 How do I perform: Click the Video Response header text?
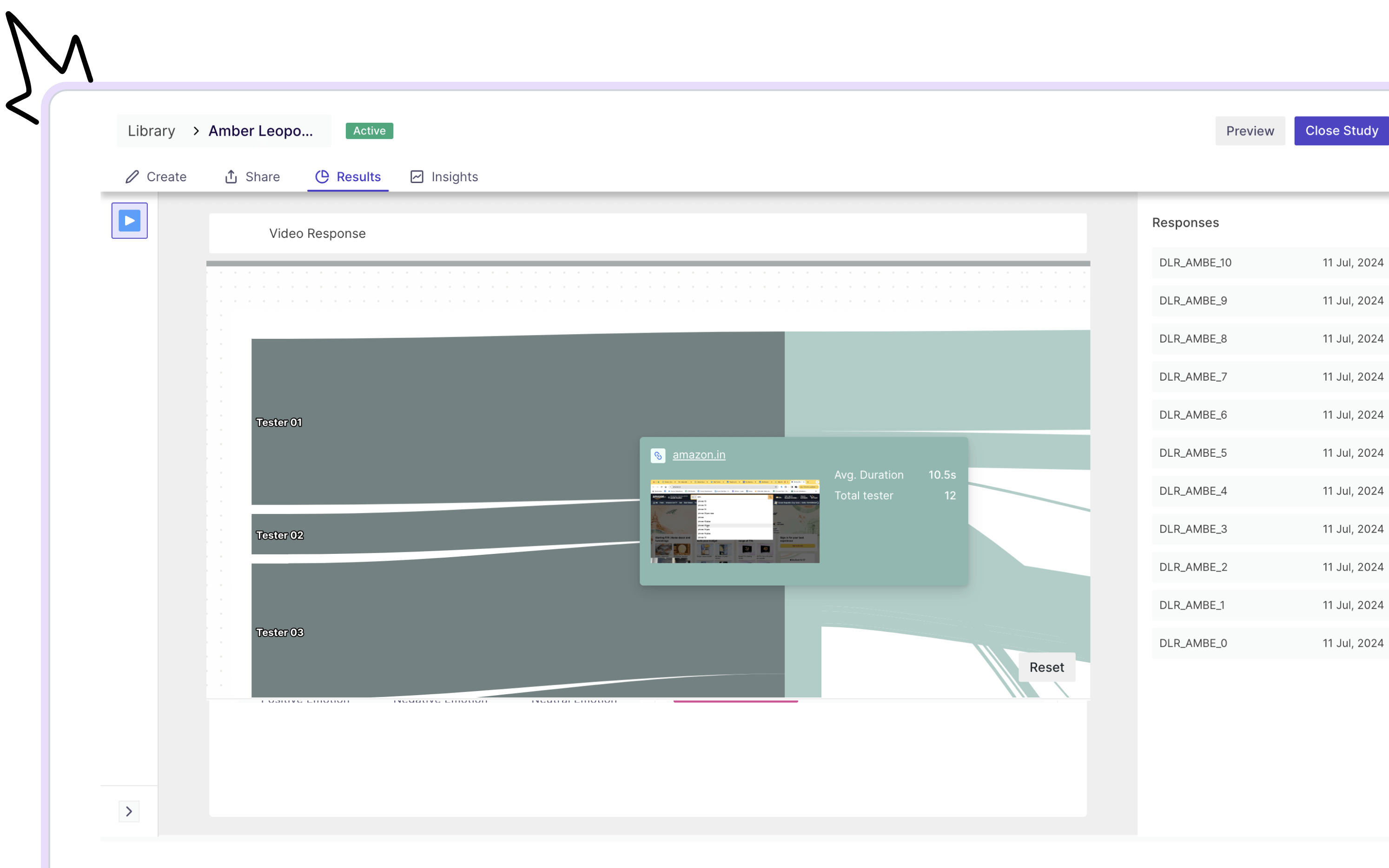(x=317, y=234)
